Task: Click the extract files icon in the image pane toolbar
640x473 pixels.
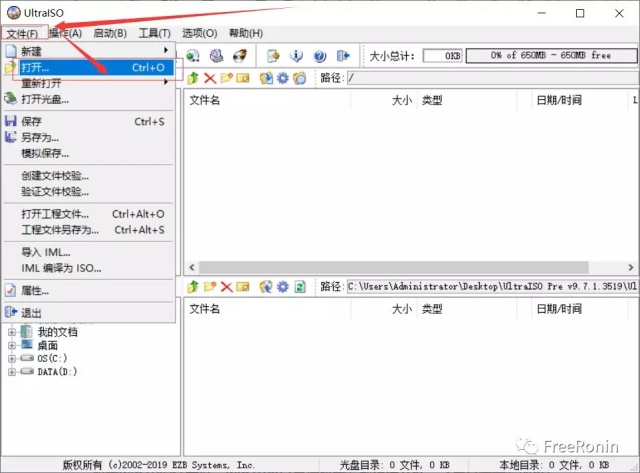Action: pos(266,78)
